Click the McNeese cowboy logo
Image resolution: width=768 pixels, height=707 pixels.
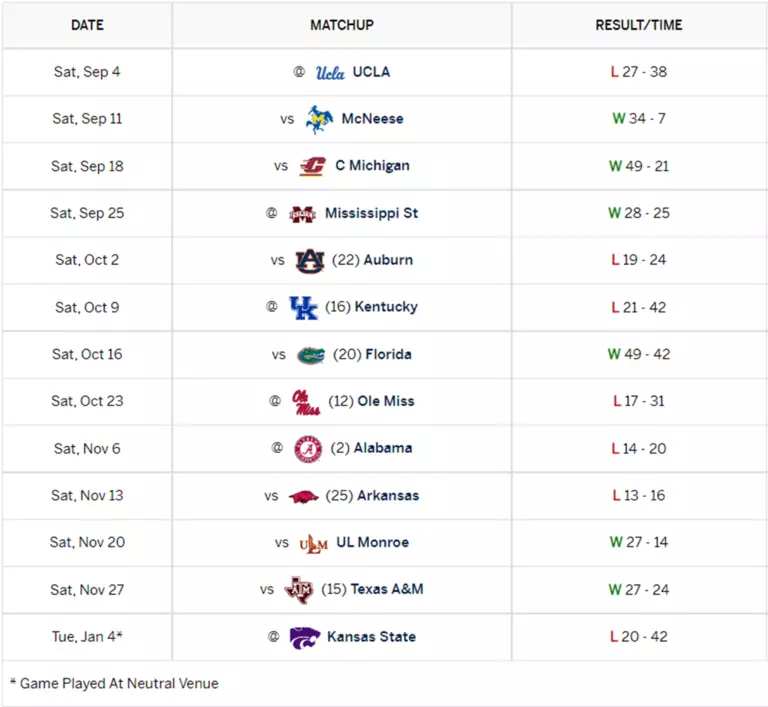pos(319,119)
